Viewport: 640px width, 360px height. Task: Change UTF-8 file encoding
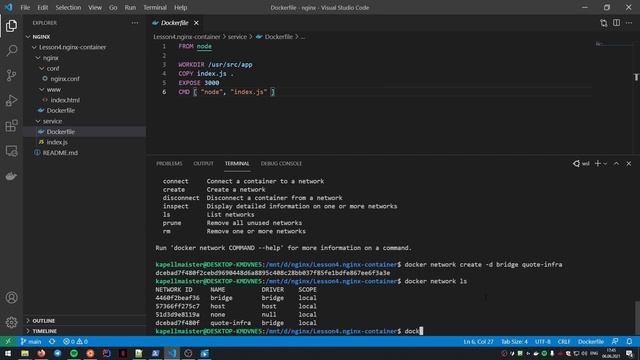point(542,341)
